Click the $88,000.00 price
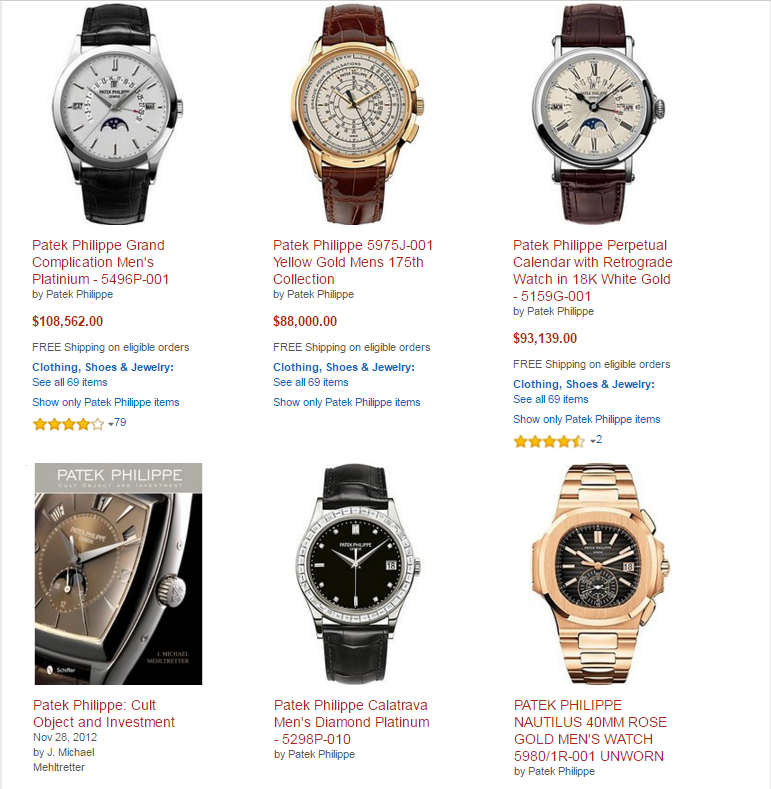This screenshot has width=771, height=789. [305, 321]
